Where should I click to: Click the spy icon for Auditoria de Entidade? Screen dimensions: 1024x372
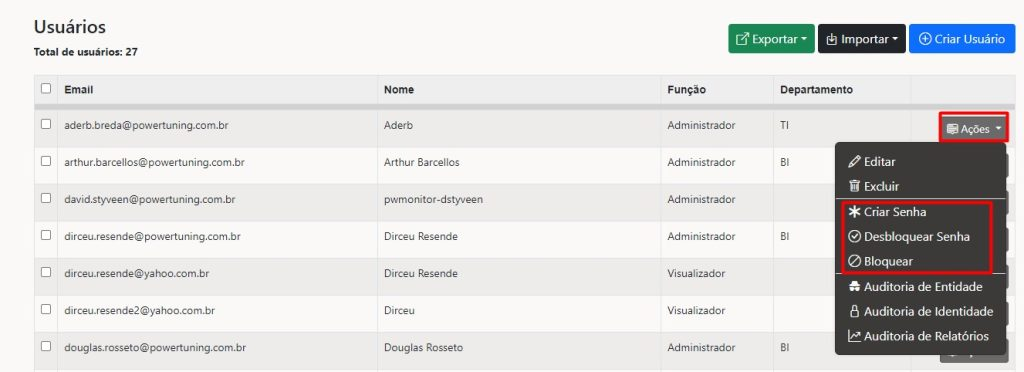(x=854, y=287)
